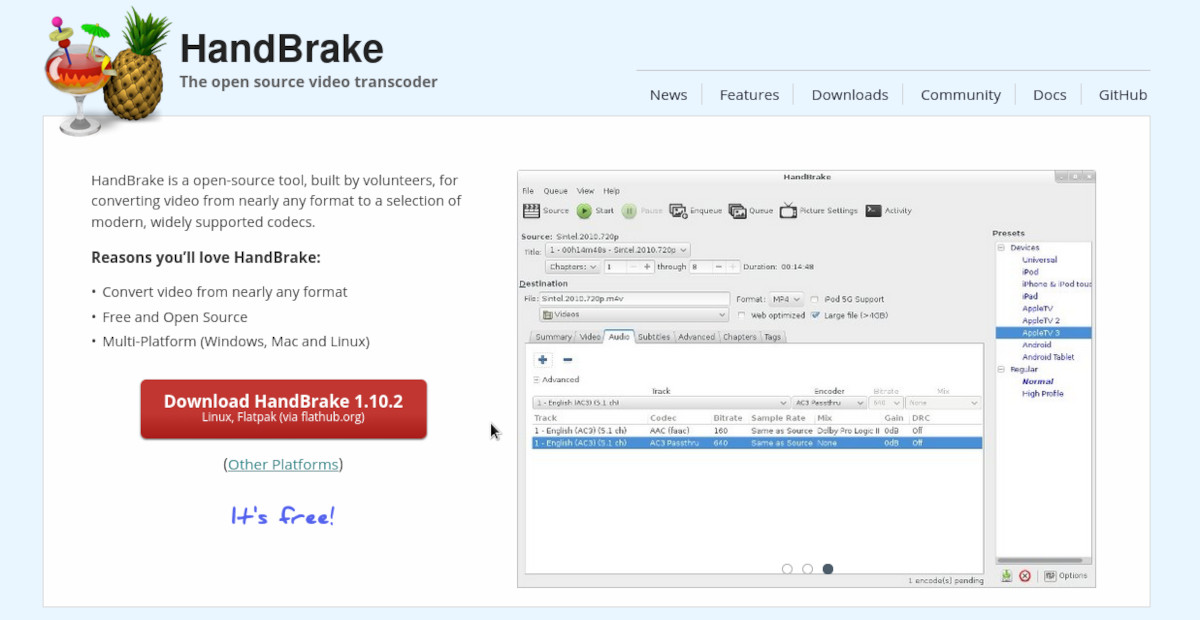Follow the Other Platforms link

pyautogui.click(x=283, y=464)
